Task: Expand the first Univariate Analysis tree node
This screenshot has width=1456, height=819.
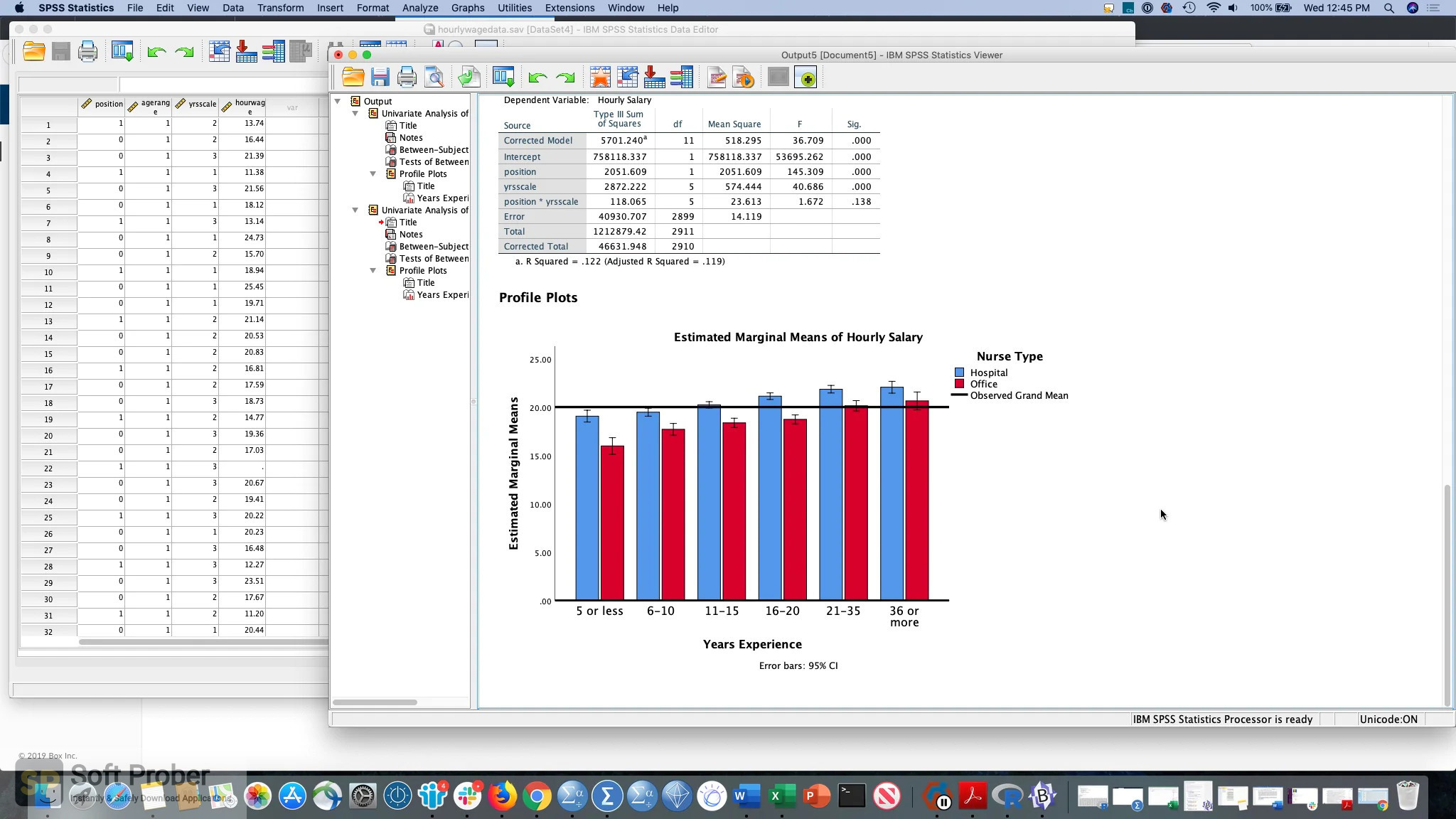Action: pyautogui.click(x=355, y=113)
